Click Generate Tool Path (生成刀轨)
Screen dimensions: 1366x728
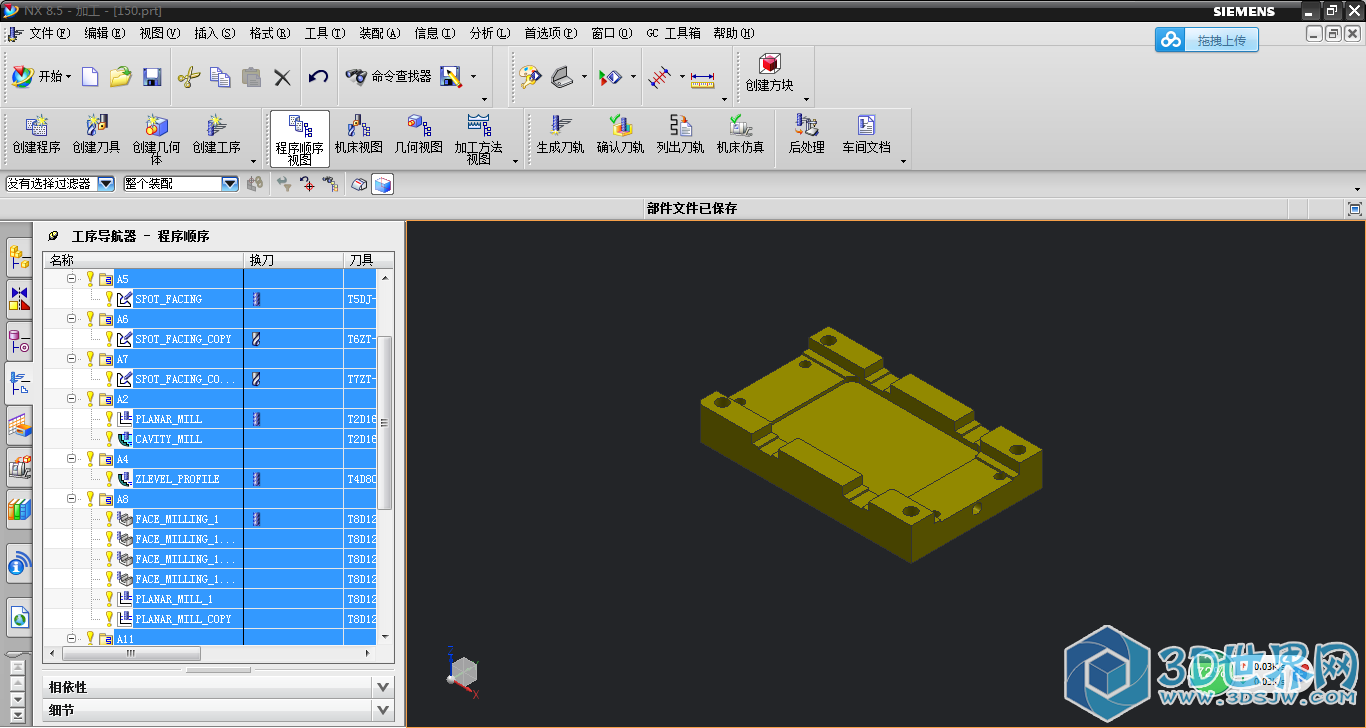tap(560, 135)
